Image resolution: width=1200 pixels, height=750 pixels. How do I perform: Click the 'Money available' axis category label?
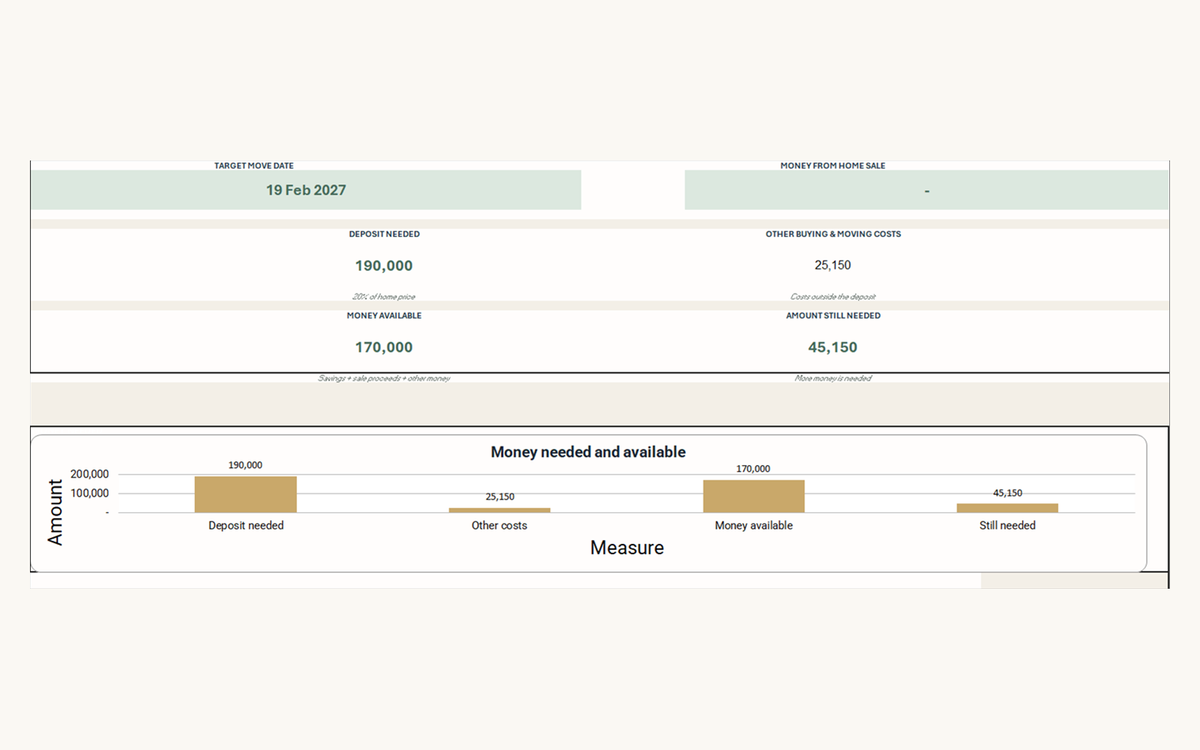click(x=753, y=526)
